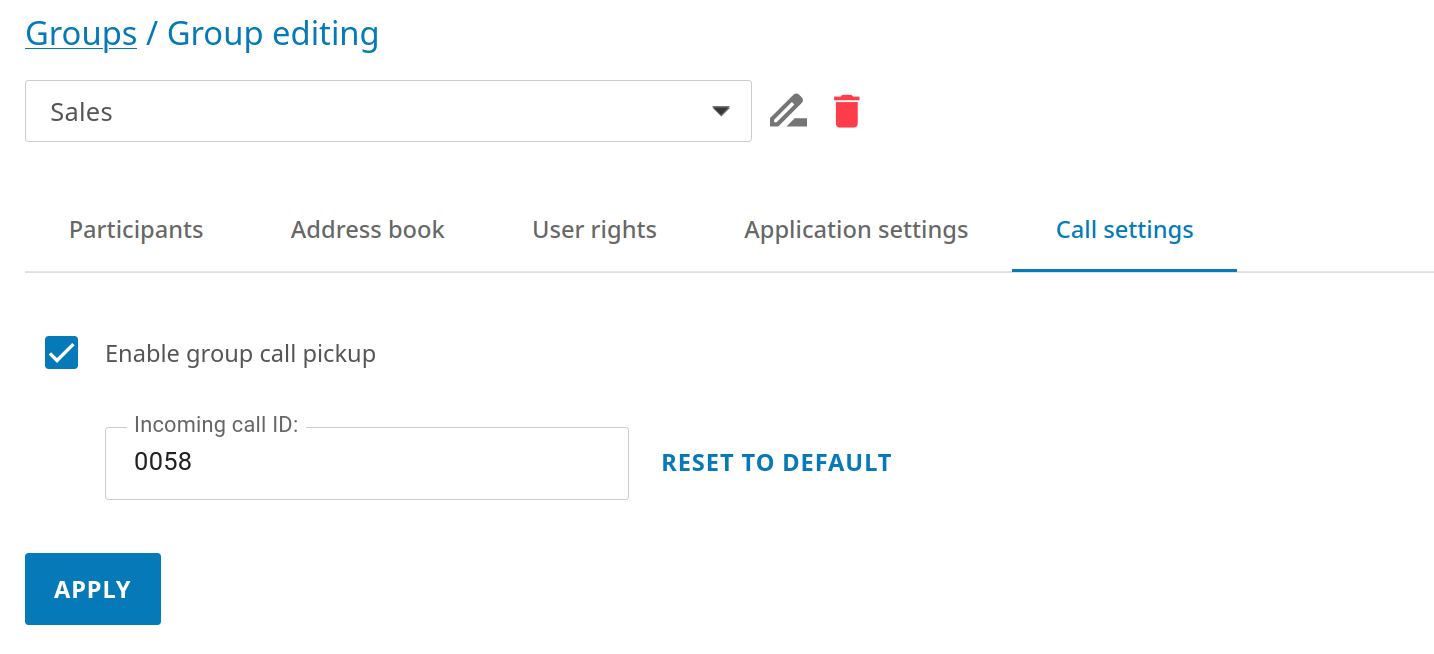This screenshot has width=1434, height=654.
Task: Click RESET TO DEFAULT
Action: point(776,463)
